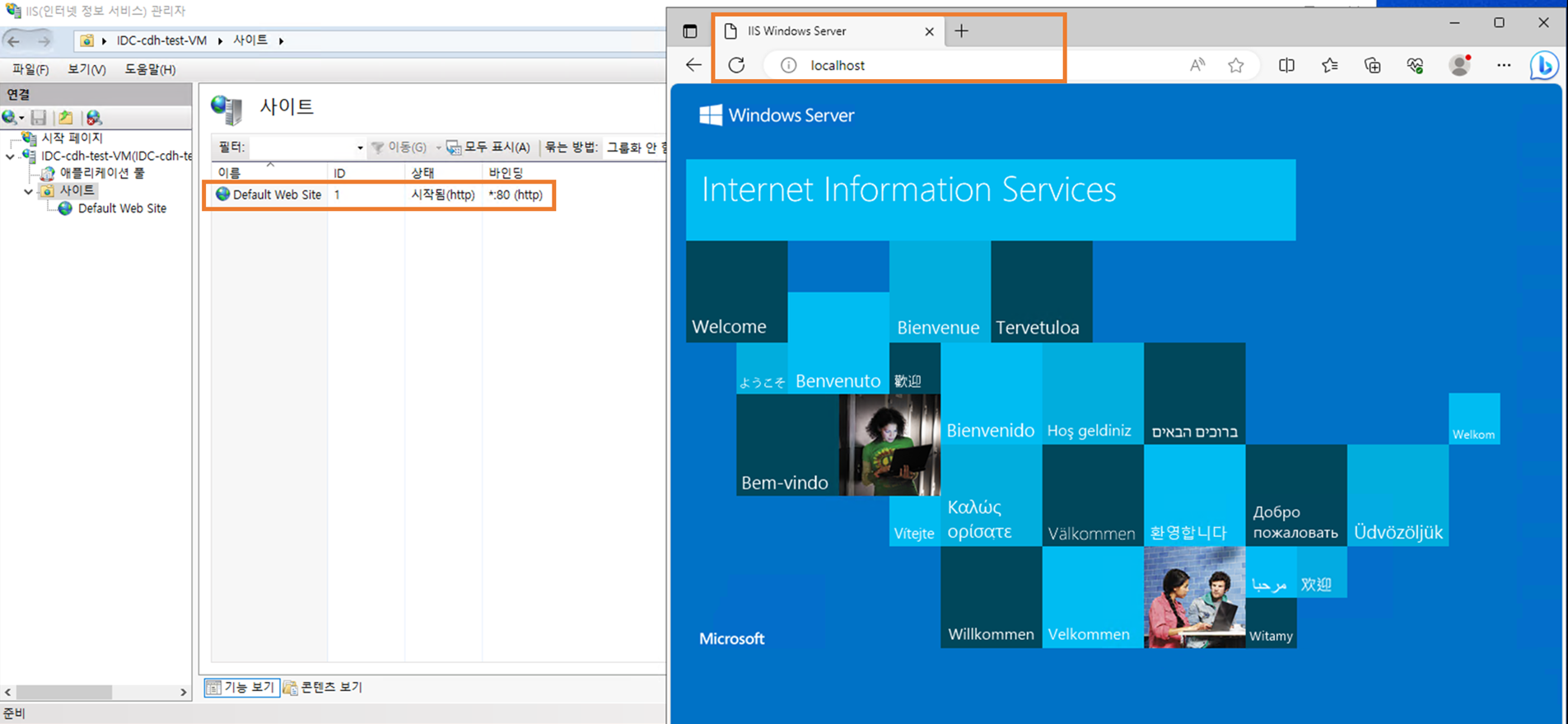Click the site information icon in address bar
This screenshot has height=724, width=1568.
point(788,65)
